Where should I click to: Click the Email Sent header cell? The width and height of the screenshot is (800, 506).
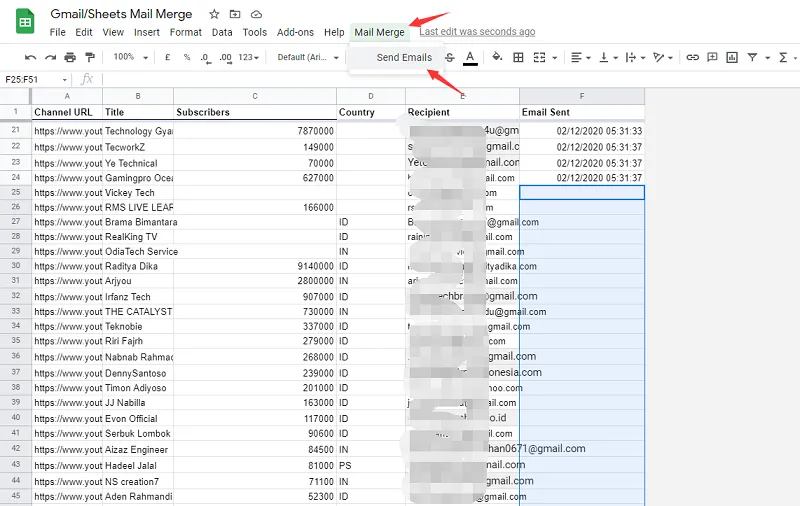pyautogui.click(x=582, y=112)
